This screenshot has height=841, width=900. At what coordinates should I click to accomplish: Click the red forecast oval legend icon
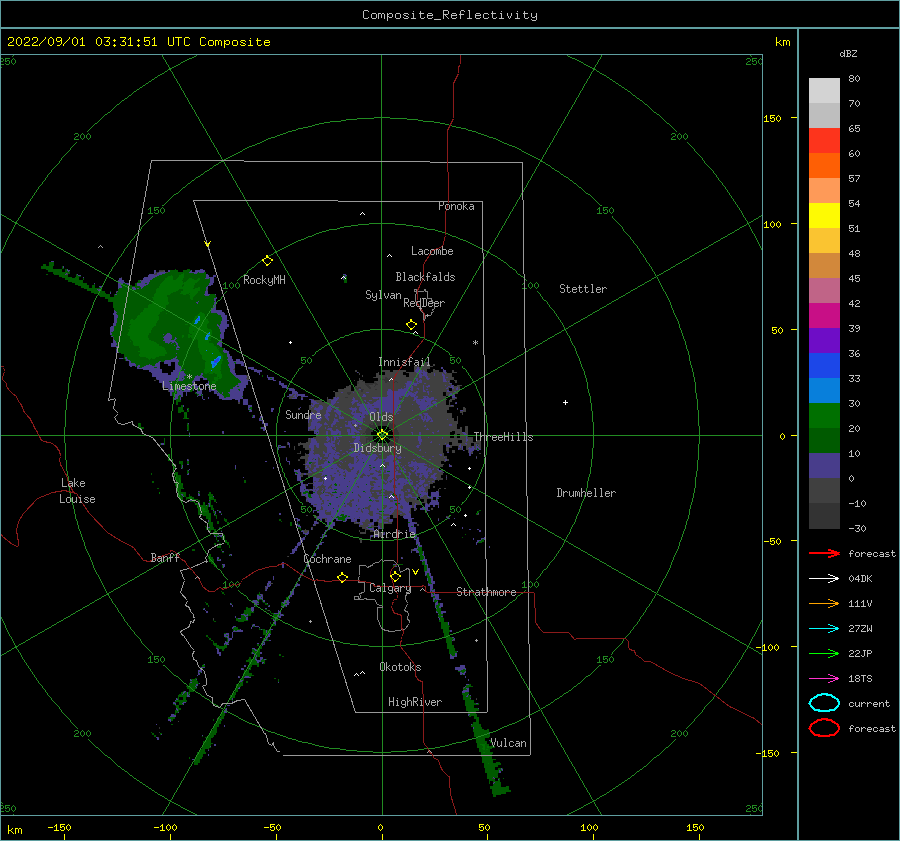[x=824, y=728]
